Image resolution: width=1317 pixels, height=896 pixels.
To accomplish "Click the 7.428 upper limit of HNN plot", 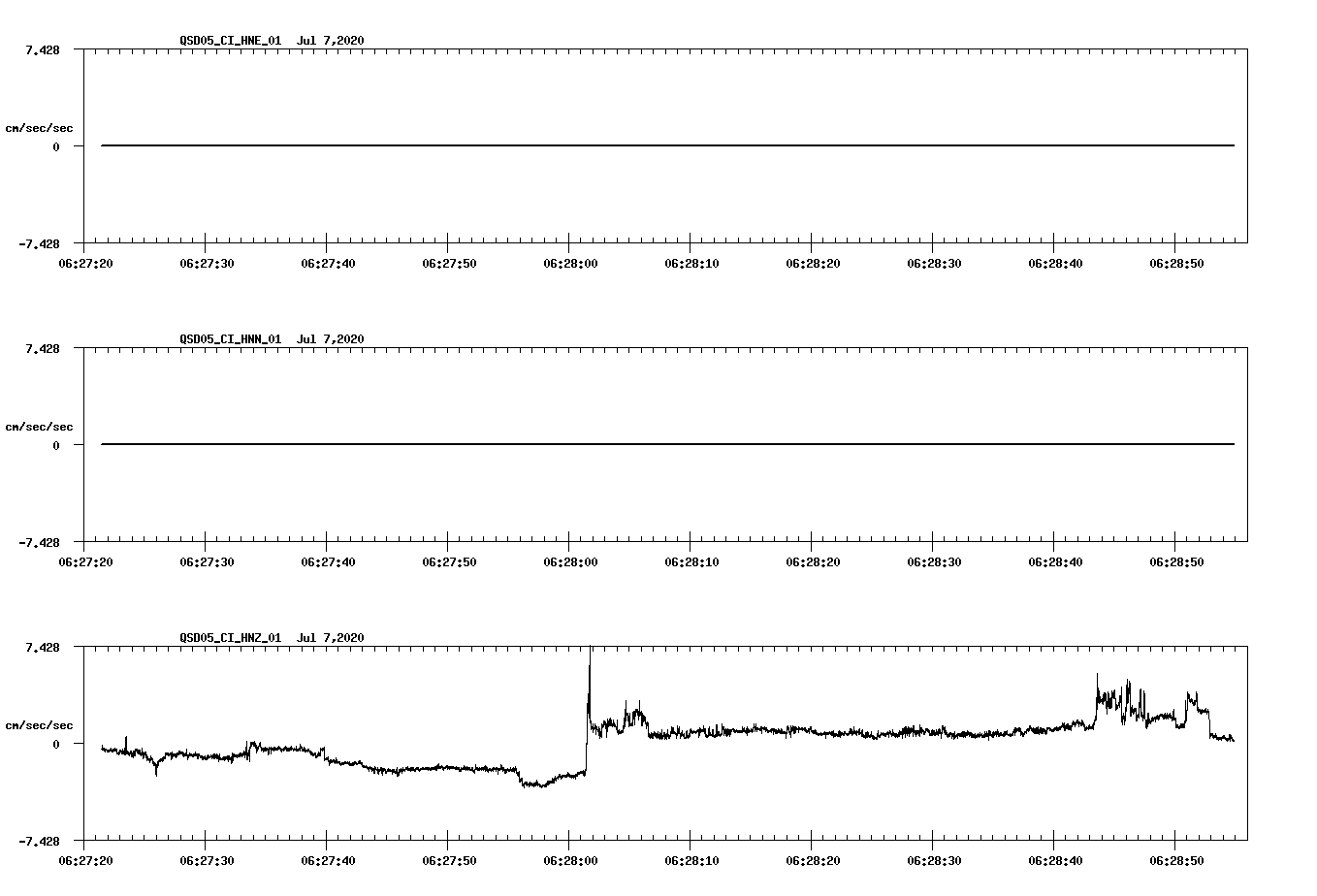I will pyautogui.click(x=43, y=348).
